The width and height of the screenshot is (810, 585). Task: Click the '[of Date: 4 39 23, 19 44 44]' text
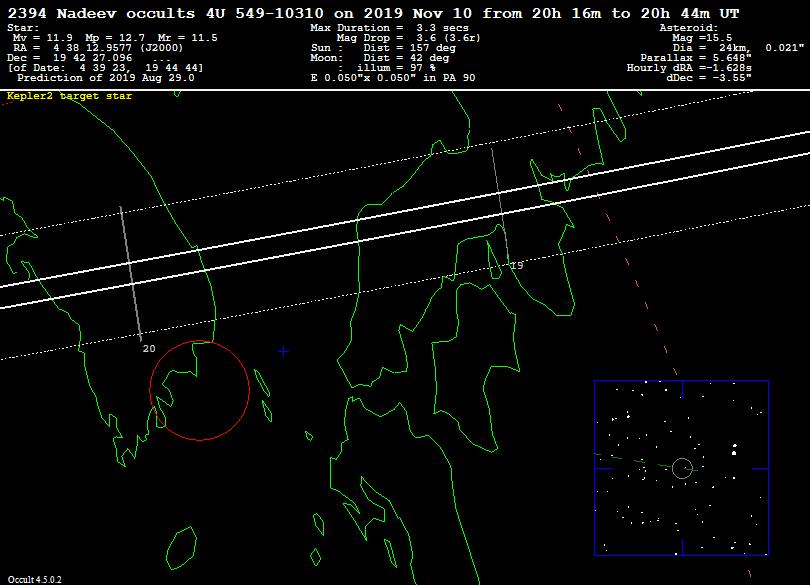[105, 68]
